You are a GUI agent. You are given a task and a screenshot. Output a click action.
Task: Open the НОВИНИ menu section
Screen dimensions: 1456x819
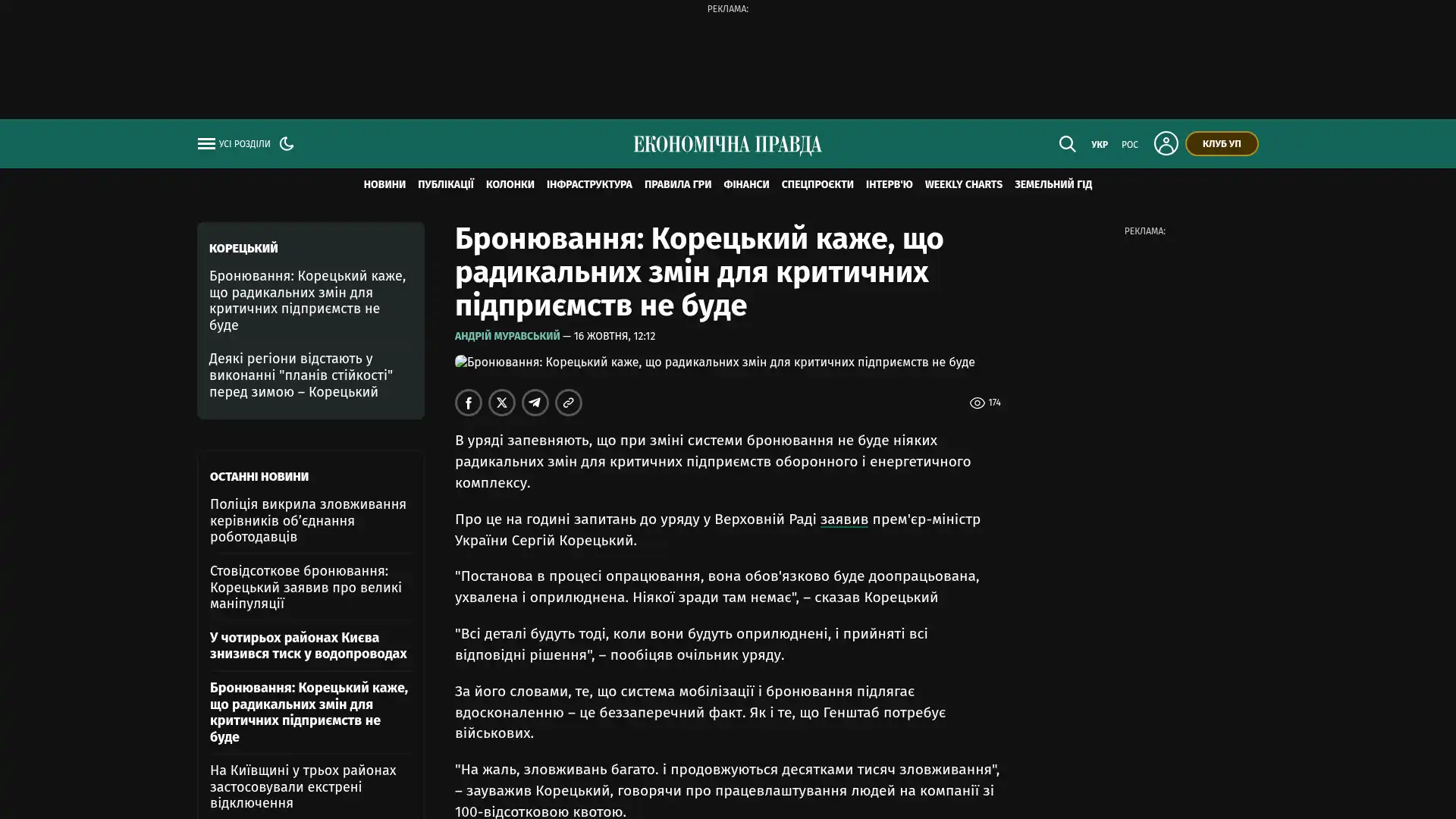[384, 184]
